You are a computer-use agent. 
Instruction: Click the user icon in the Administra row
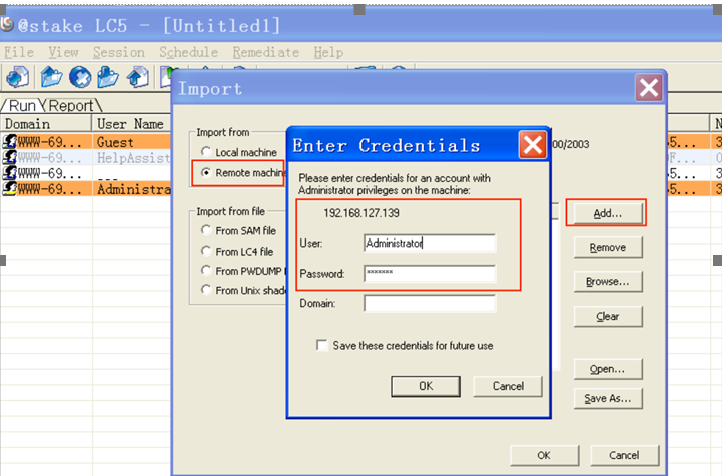point(9,188)
